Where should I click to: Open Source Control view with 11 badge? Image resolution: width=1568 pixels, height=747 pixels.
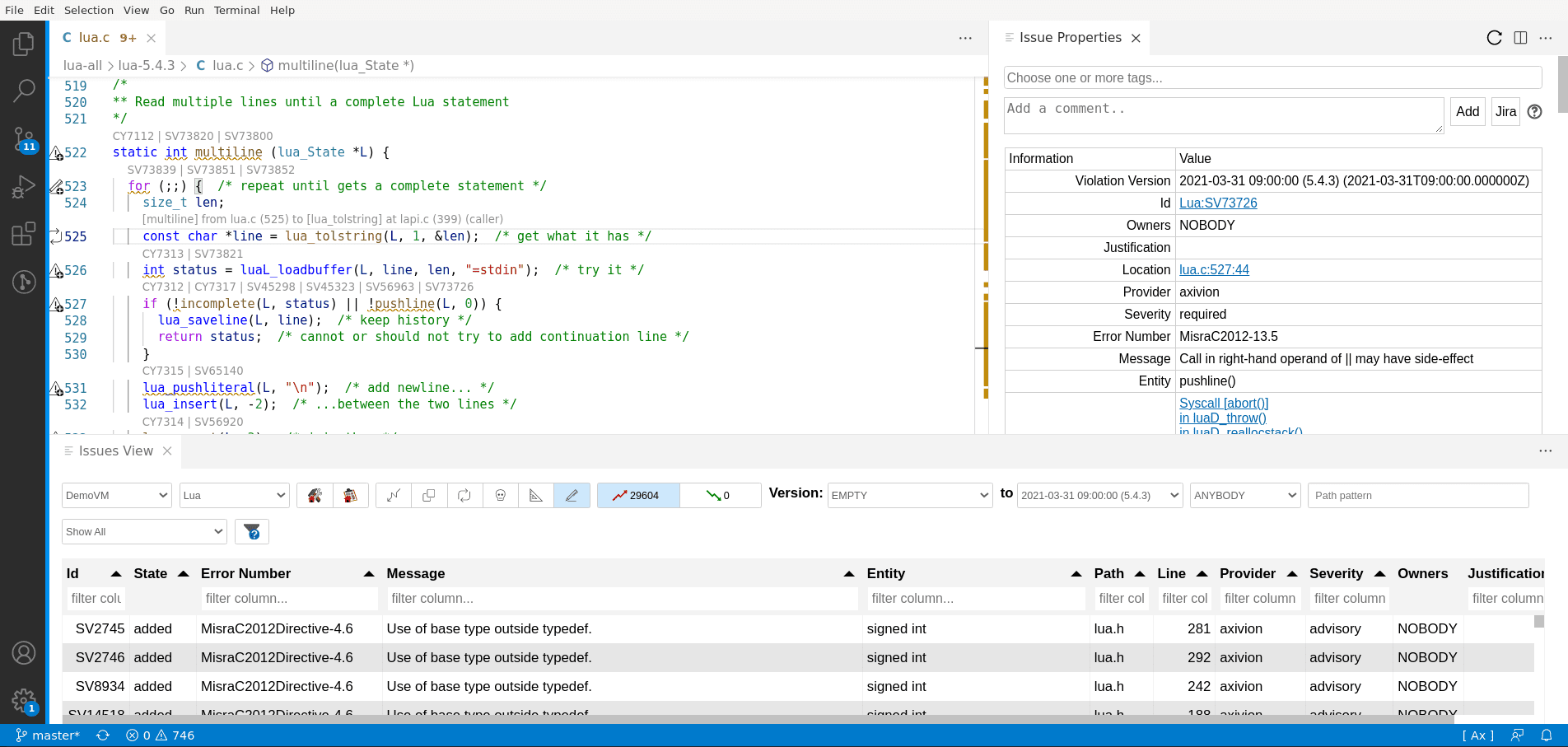(23, 139)
